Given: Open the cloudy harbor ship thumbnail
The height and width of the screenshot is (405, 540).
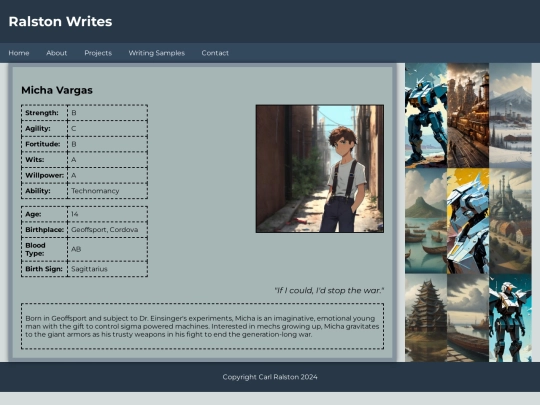Looking at the screenshot, I should click(x=468, y=318).
